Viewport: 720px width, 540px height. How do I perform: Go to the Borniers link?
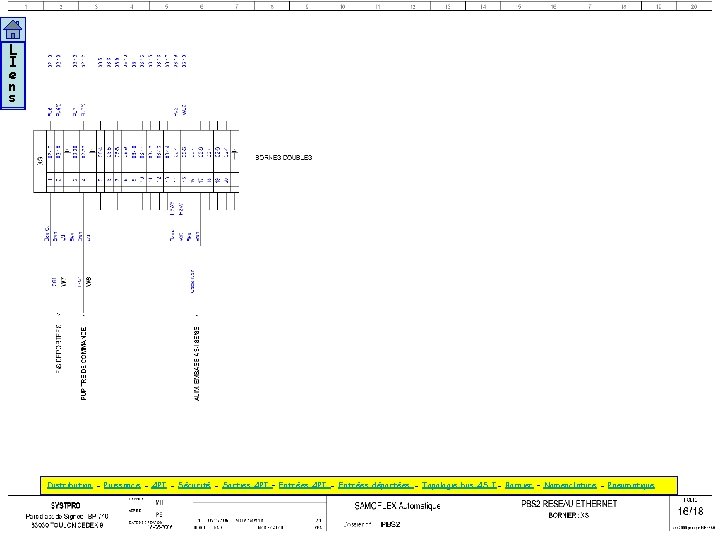click(519, 485)
